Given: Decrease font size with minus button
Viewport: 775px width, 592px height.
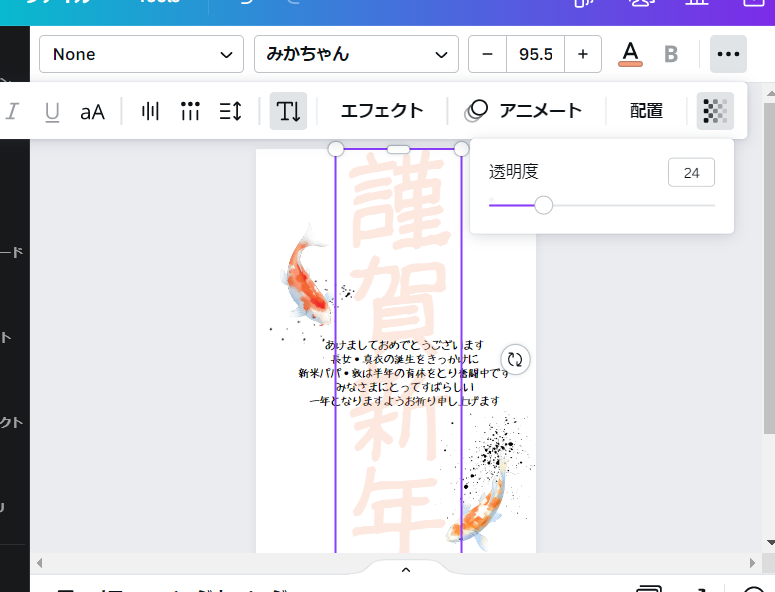Looking at the screenshot, I should (487, 54).
